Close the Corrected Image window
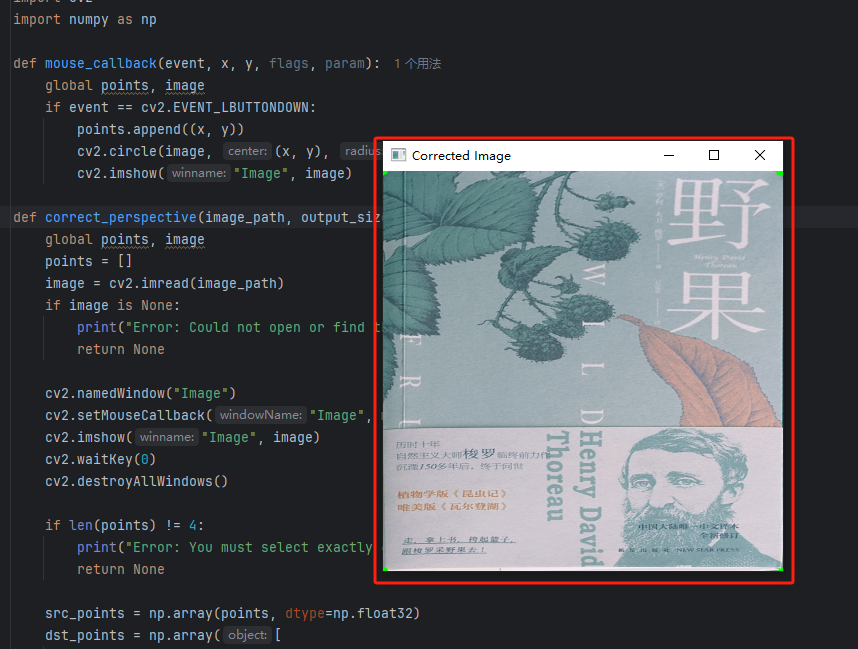 coord(760,155)
